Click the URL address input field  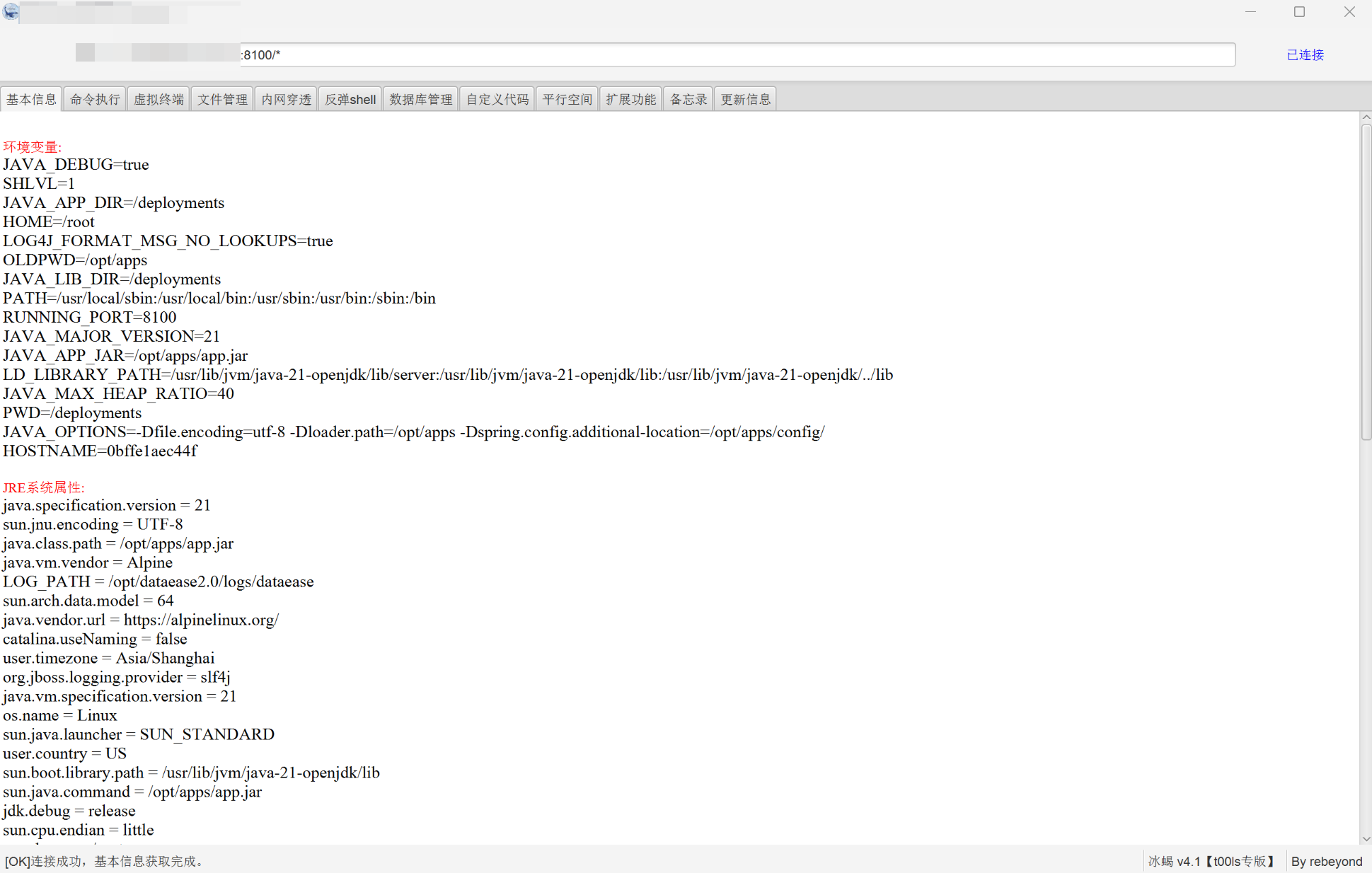pos(736,54)
